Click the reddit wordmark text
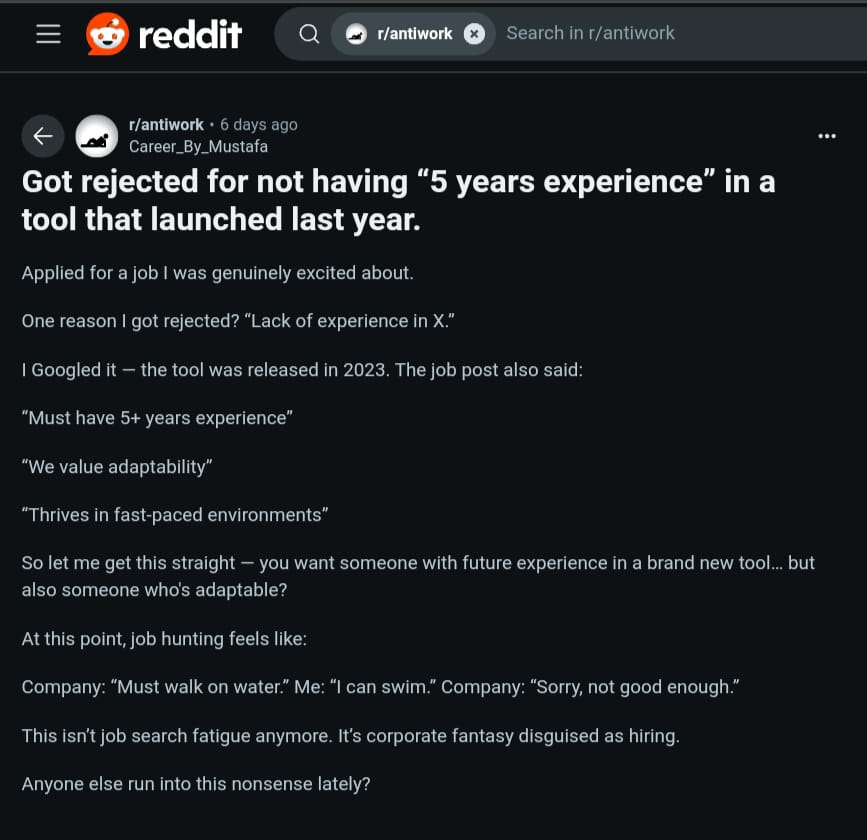Image resolution: width=867 pixels, height=840 pixels. [190, 35]
